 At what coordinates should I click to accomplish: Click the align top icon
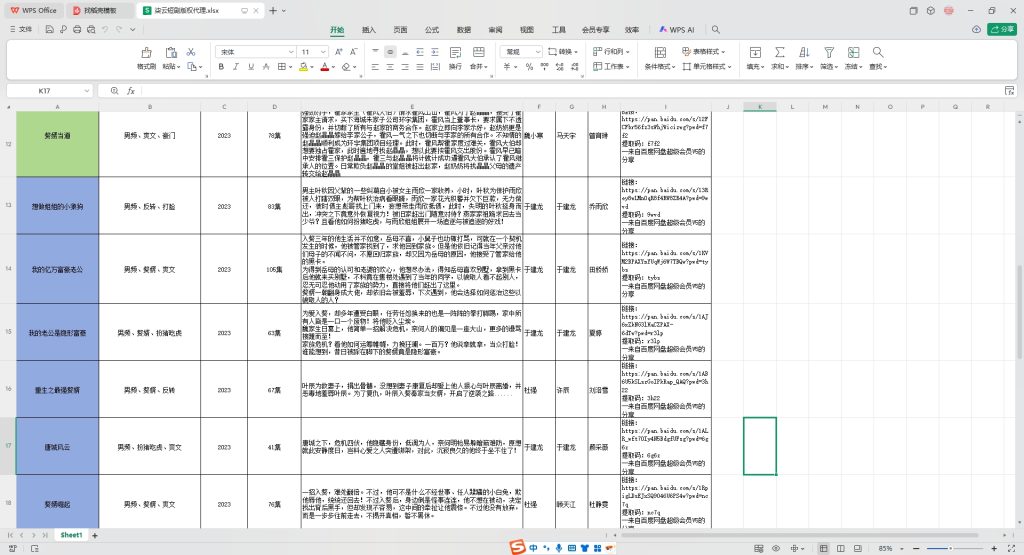[375, 52]
